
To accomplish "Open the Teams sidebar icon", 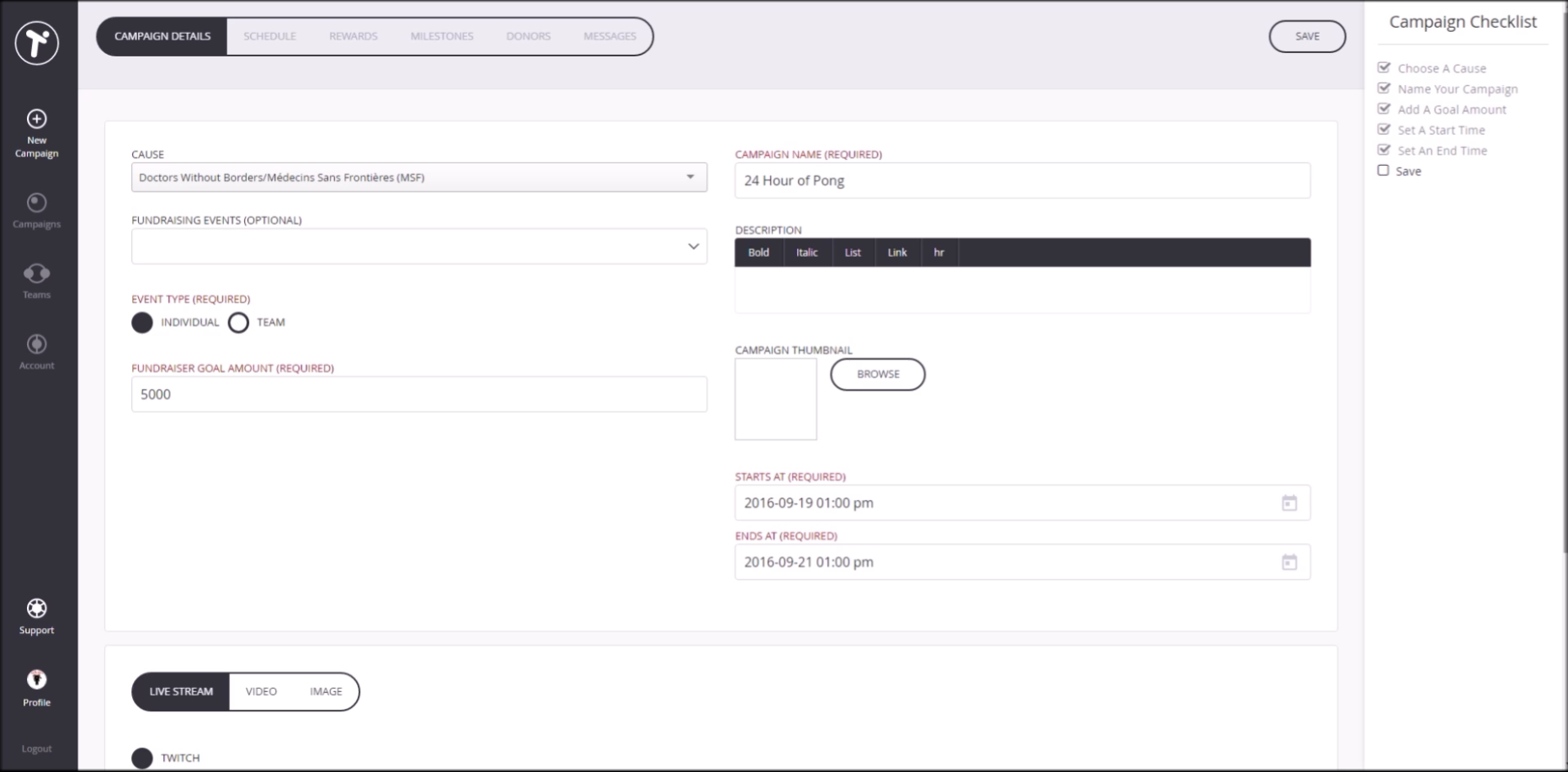I will point(37,274).
